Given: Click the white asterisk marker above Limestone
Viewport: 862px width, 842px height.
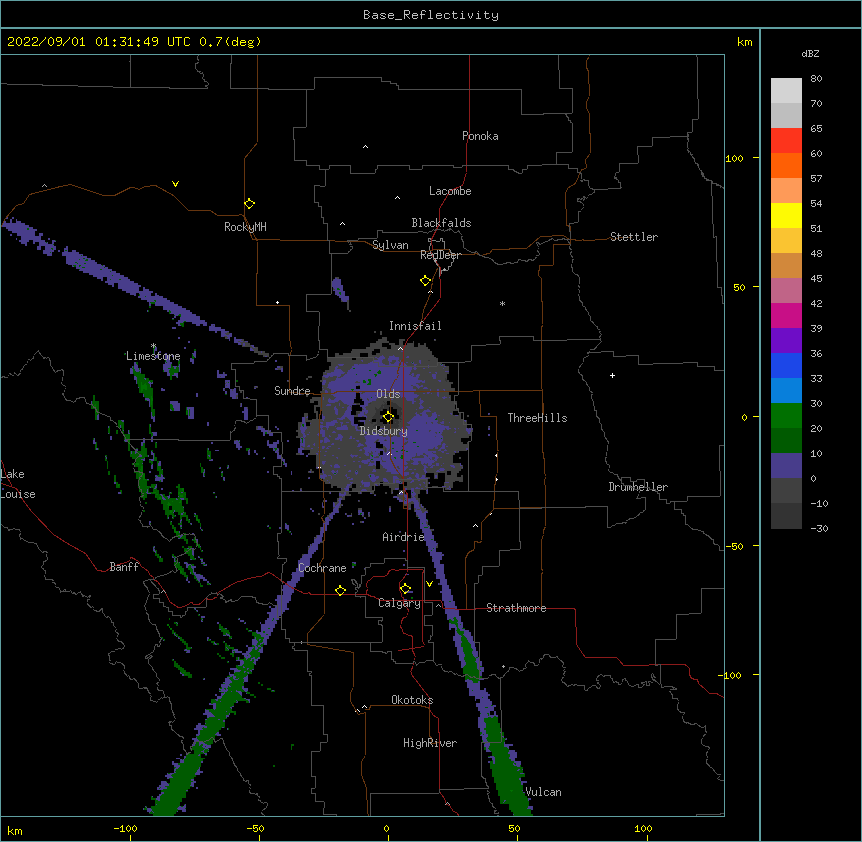Looking at the screenshot, I should pyautogui.click(x=153, y=346).
